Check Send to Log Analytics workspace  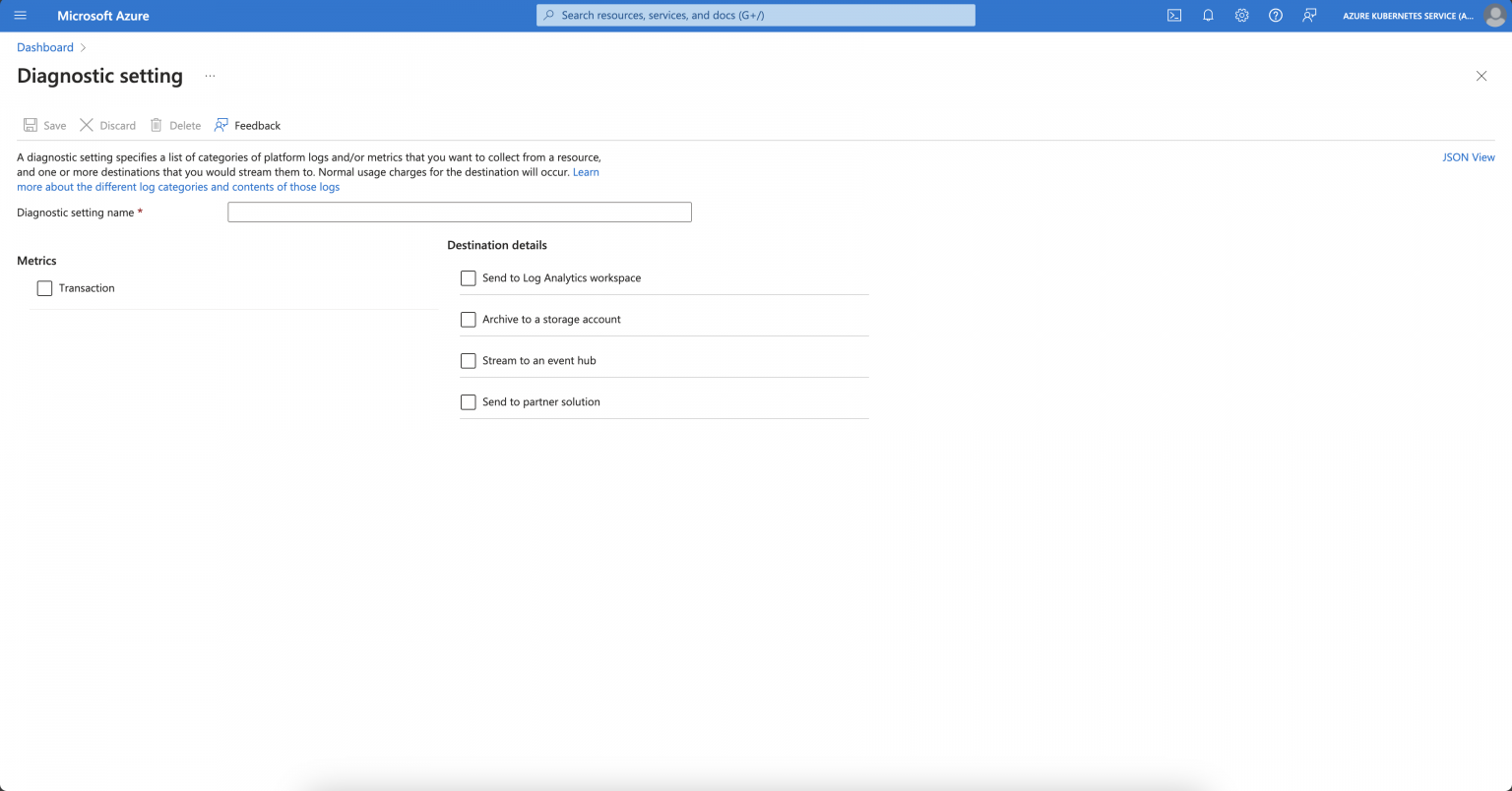pyautogui.click(x=469, y=277)
